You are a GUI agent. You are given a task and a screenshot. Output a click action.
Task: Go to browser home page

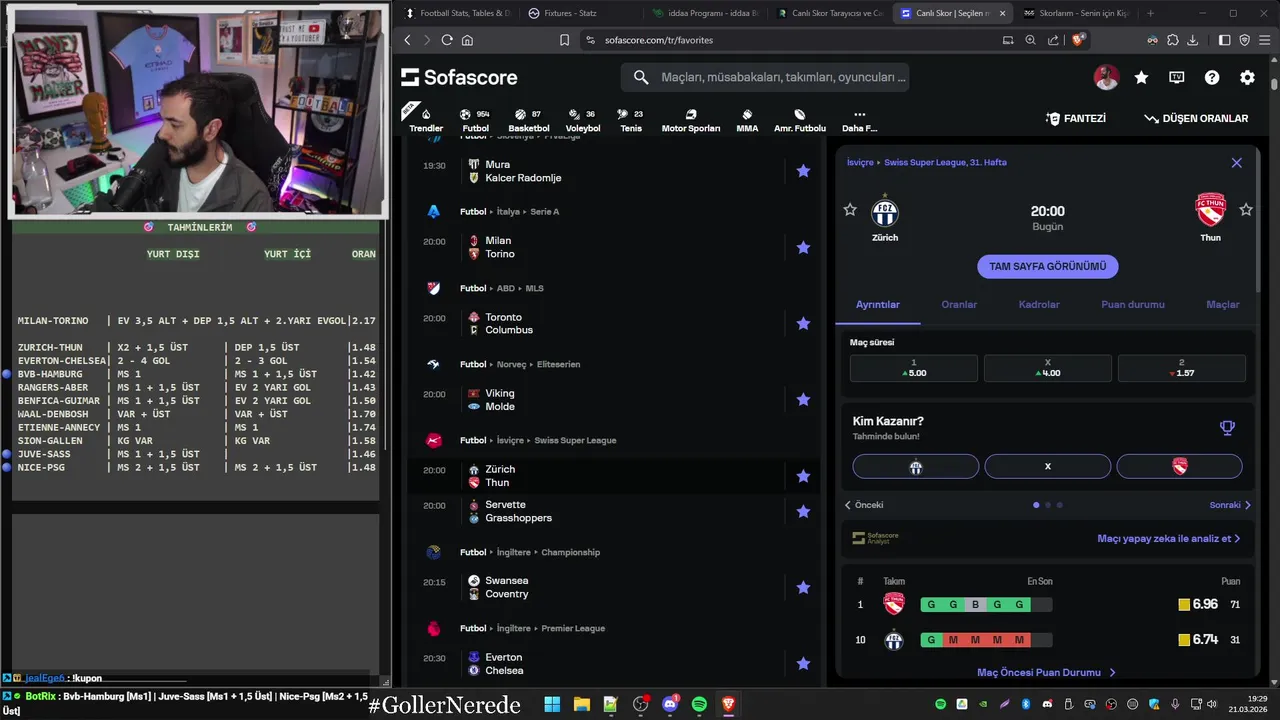click(x=467, y=40)
